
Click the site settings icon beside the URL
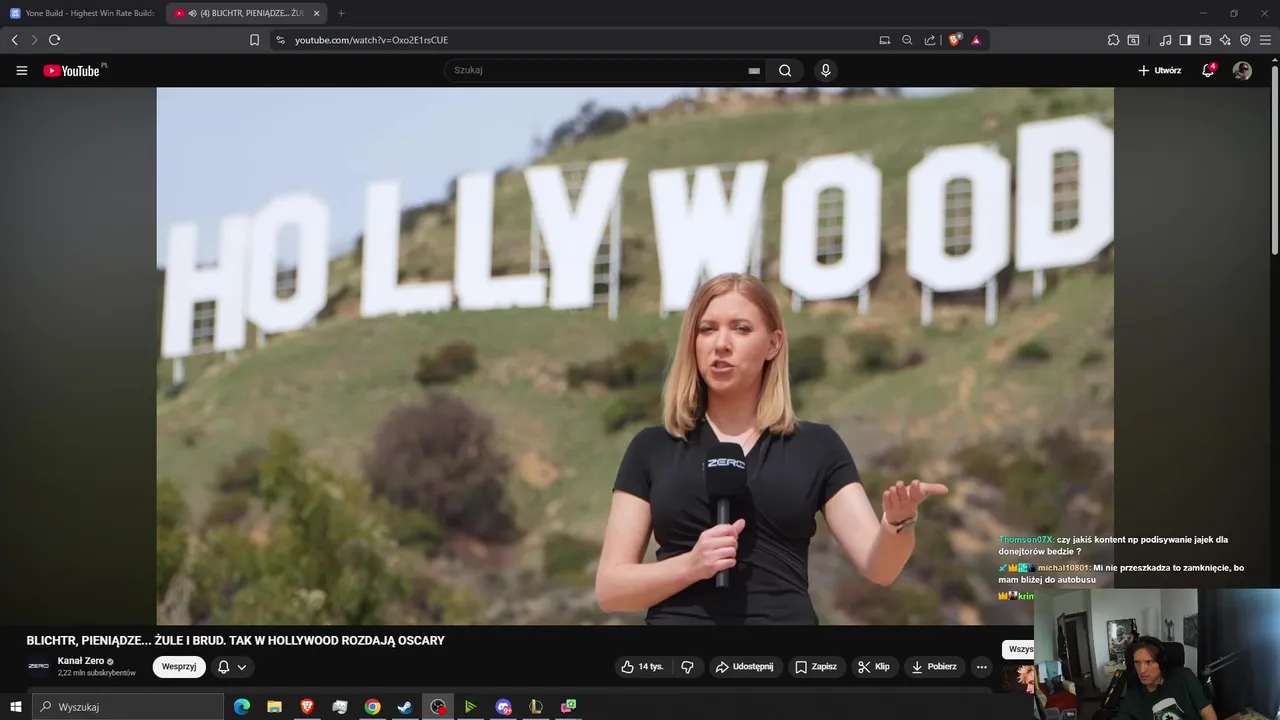[280, 40]
